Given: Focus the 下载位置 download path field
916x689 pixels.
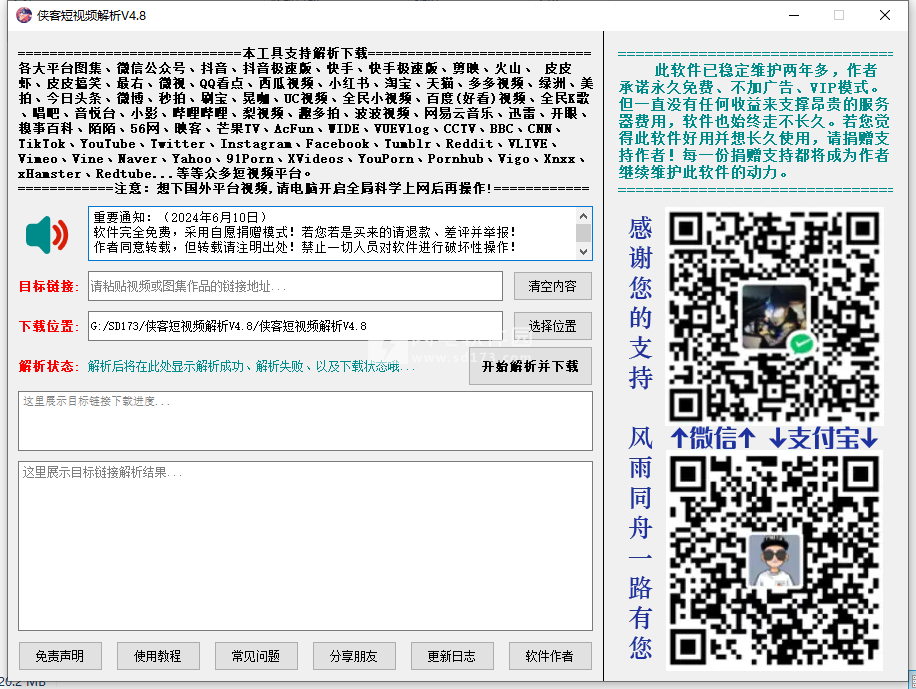Looking at the screenshot, I should [295, 326].
